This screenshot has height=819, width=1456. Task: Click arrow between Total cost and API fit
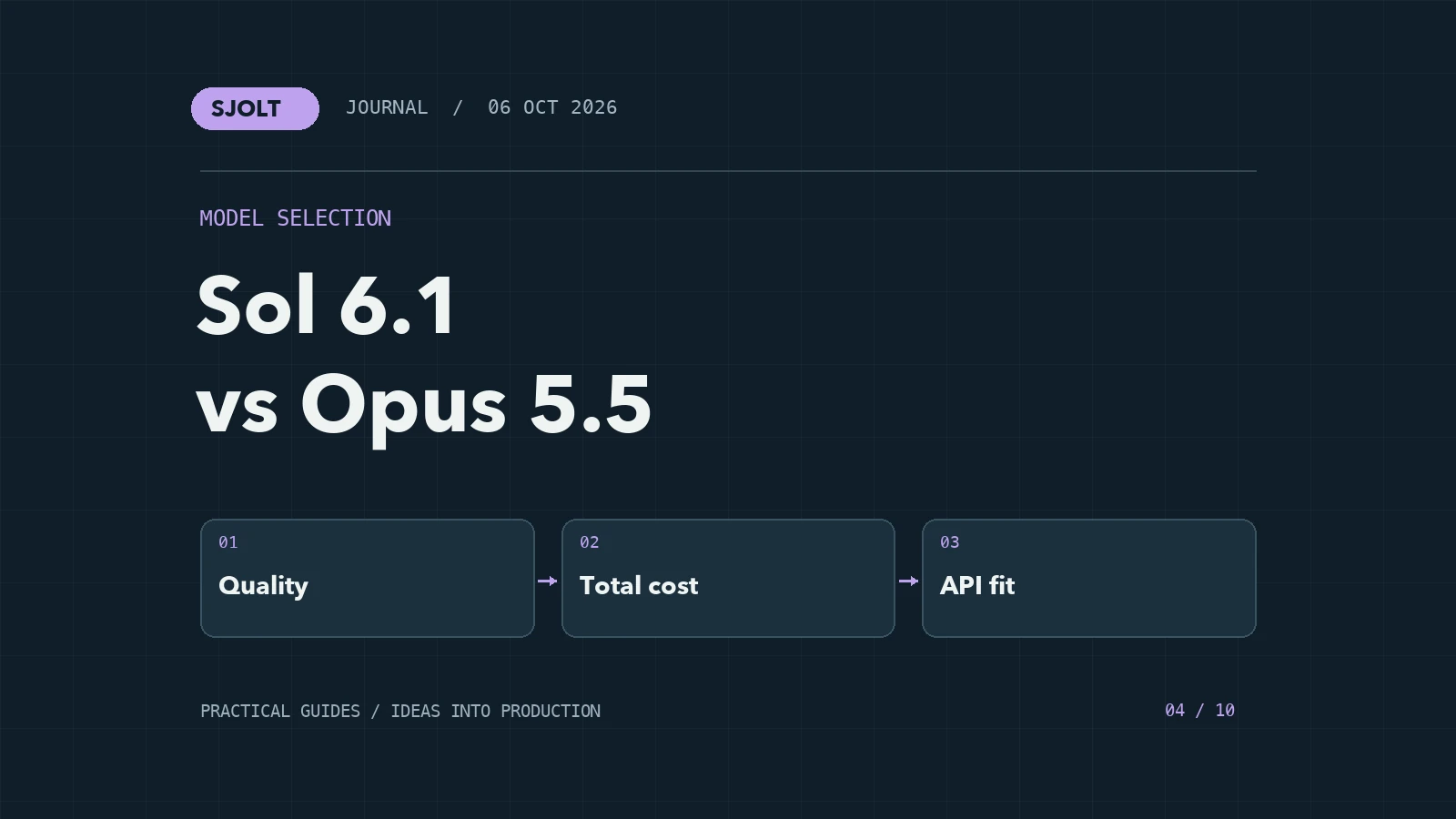(909, 581)
